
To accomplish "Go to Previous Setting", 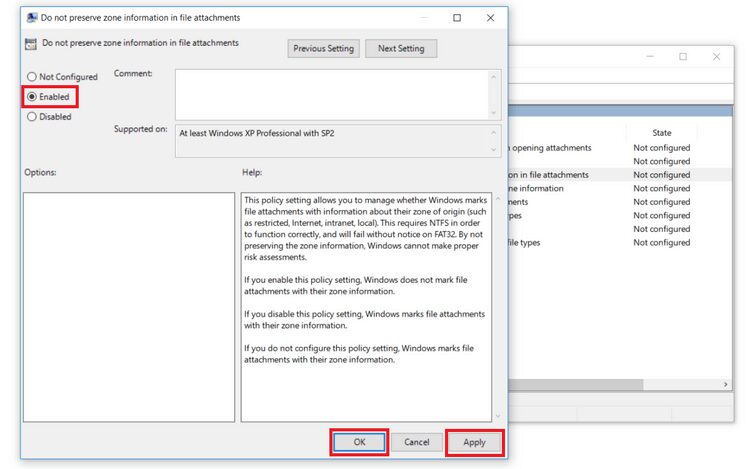I will point(323,48).
